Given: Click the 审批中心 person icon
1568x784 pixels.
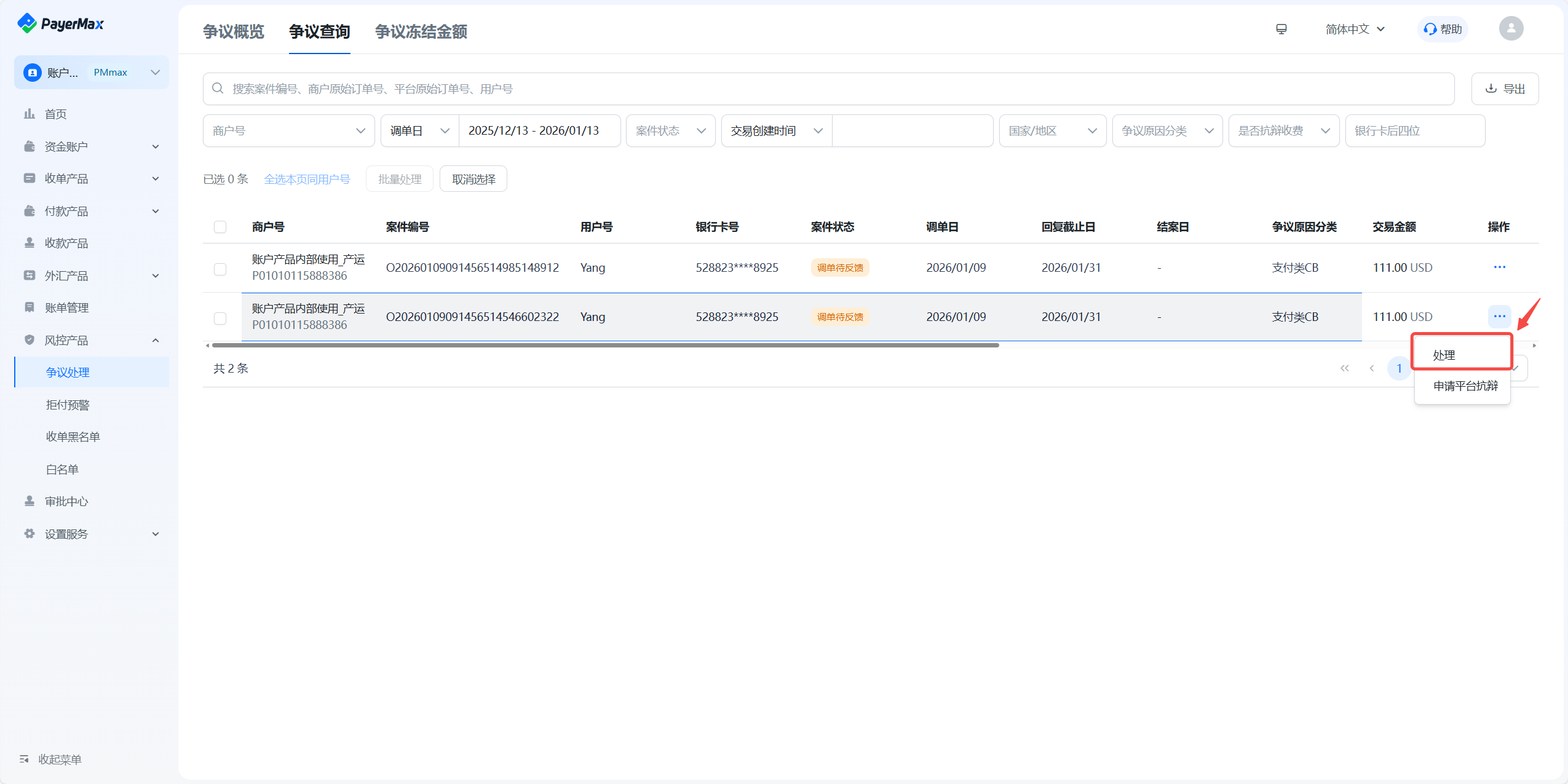Looking at the screenshot, I should point(30,501).
